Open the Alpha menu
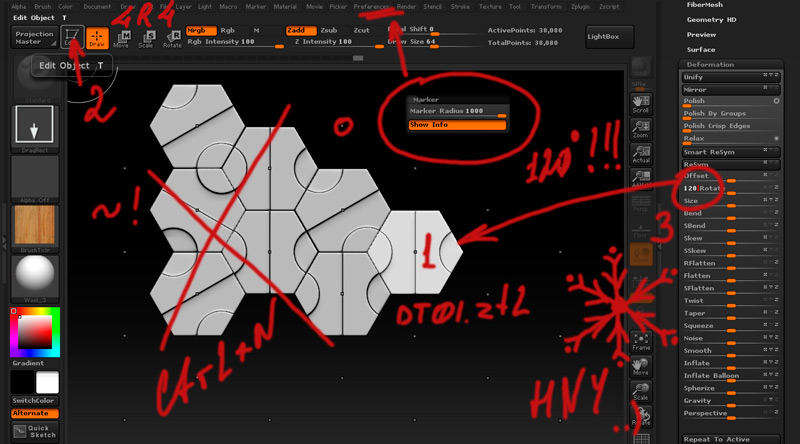800x444 pixels. [19, 7]
